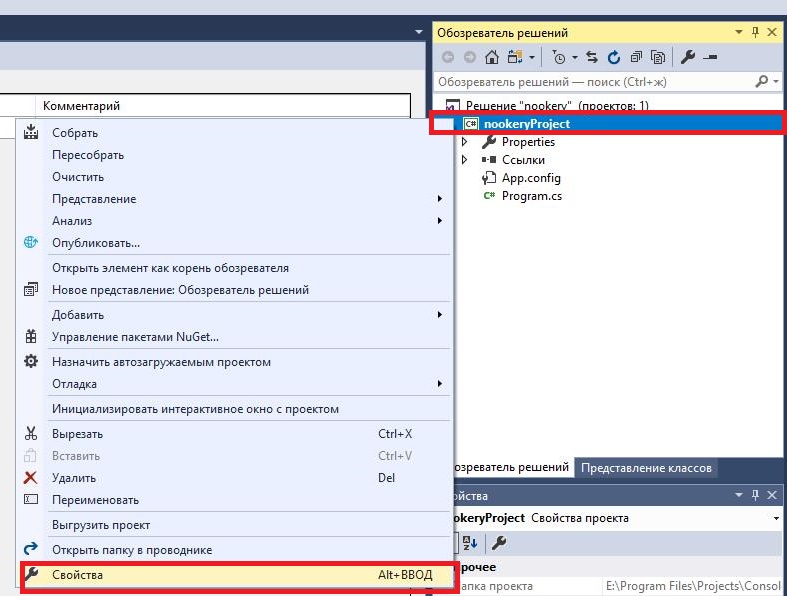Expand the Ссылки references node arrow

[464, 160]
